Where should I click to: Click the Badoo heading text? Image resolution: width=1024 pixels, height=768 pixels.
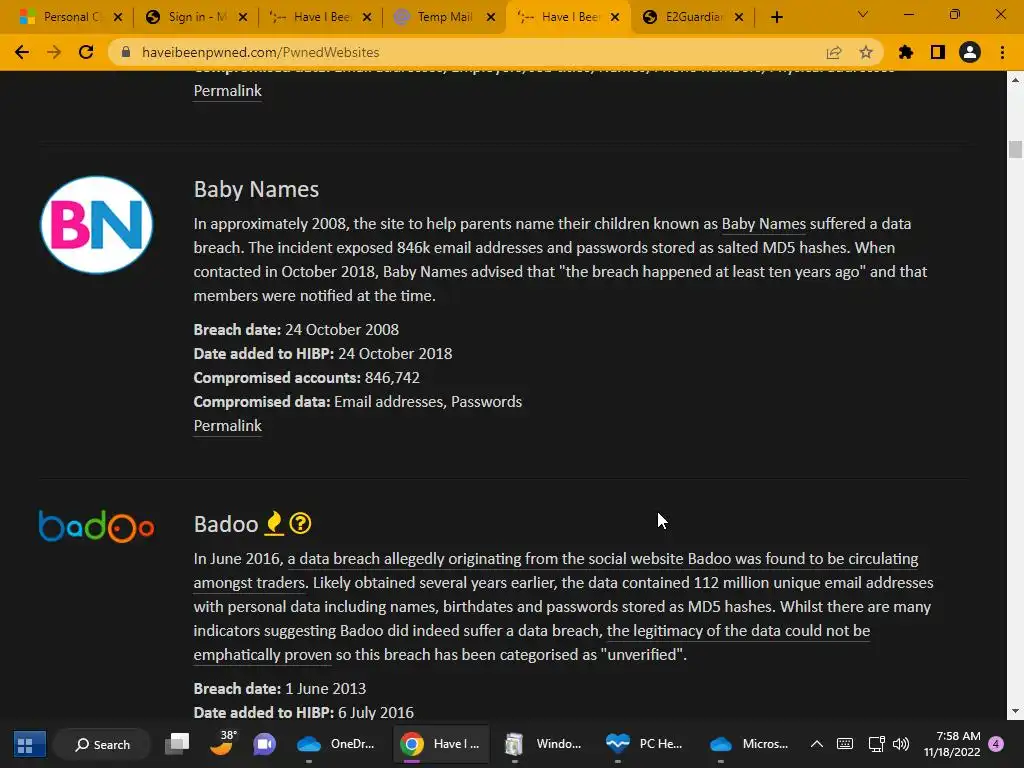point(226,524)
